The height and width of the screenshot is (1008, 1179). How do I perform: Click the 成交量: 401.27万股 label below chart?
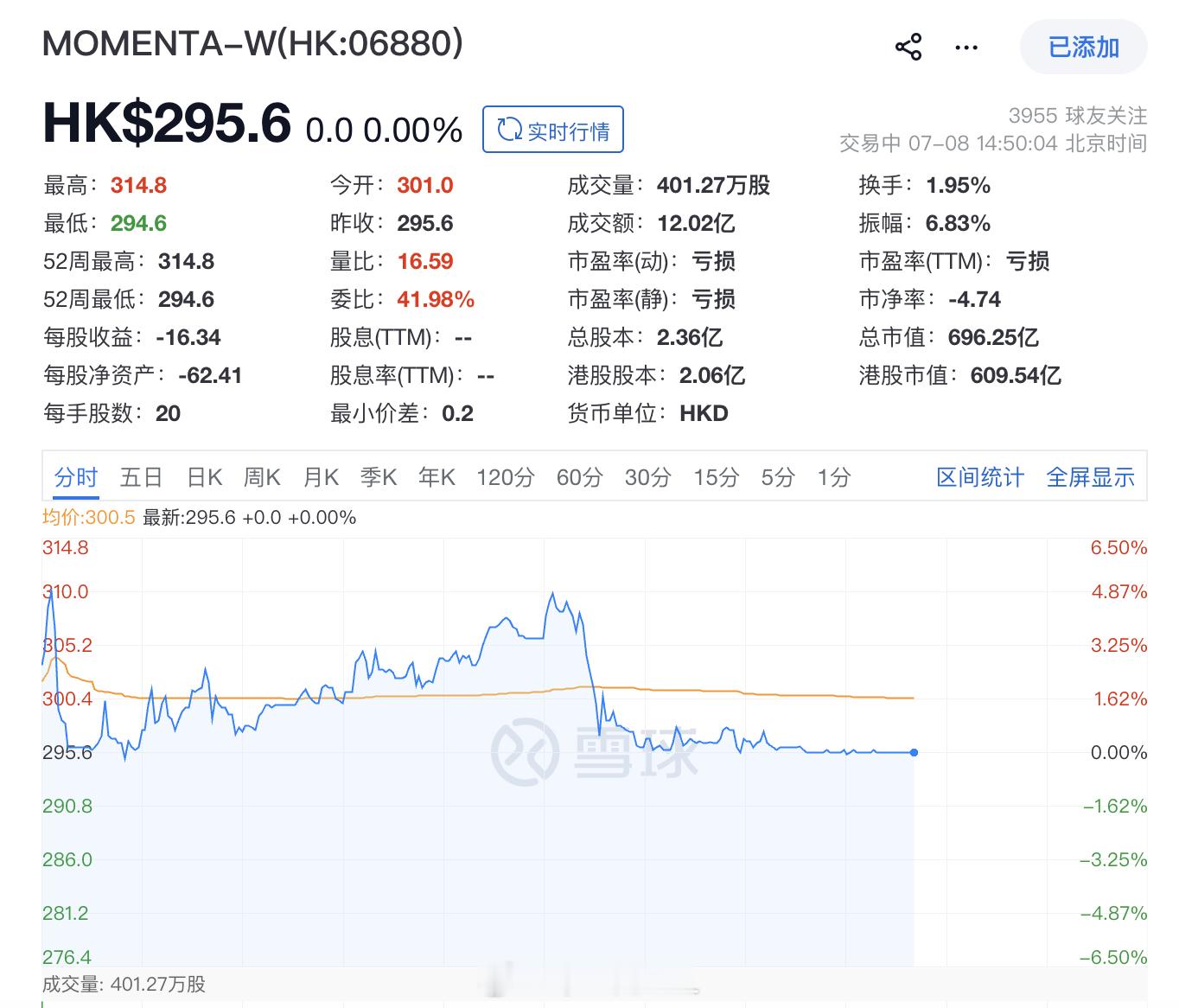tap(124, 984)
